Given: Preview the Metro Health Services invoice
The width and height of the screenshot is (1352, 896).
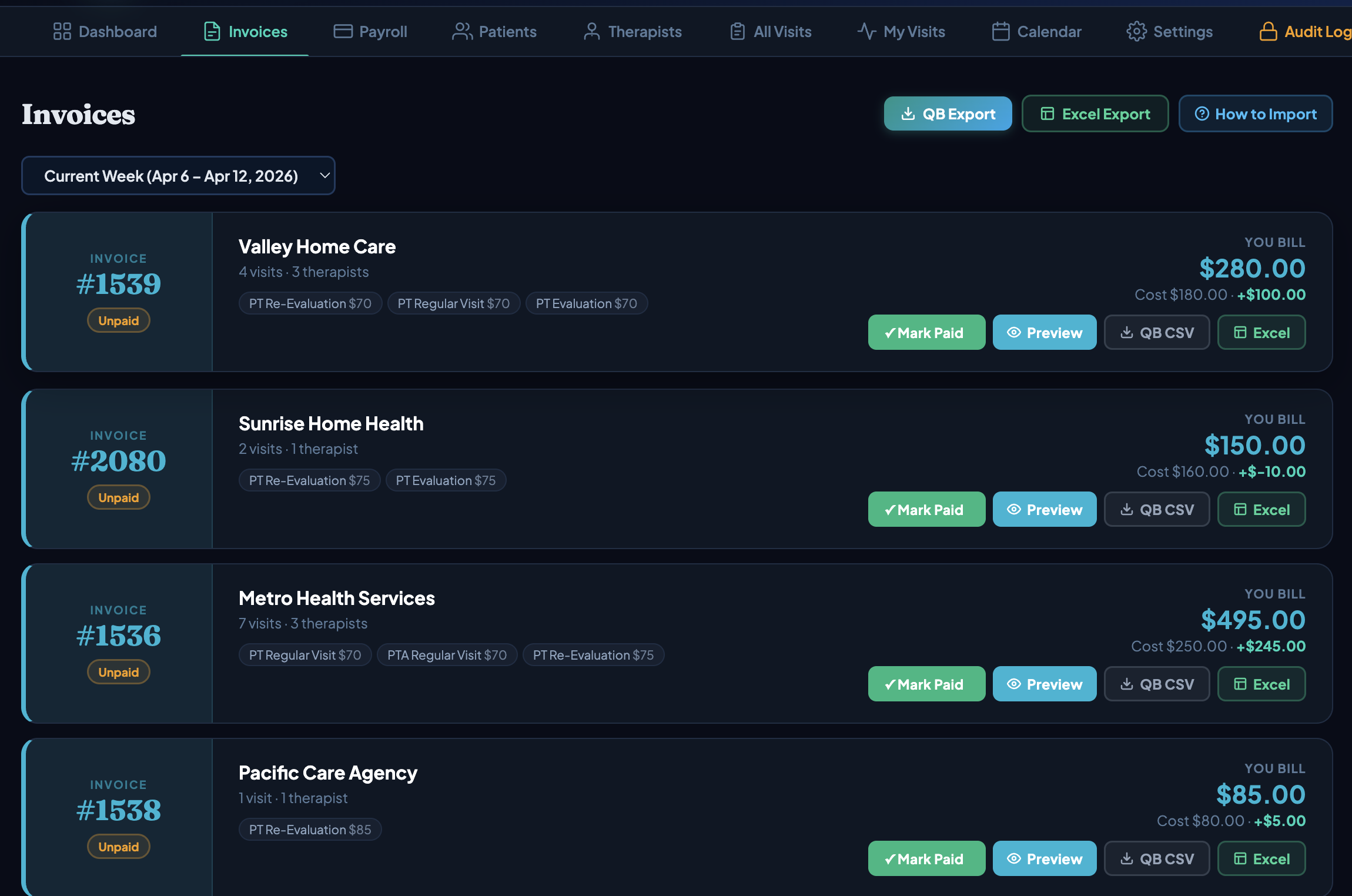Looking at the screenshot, I should (1044, 684).
